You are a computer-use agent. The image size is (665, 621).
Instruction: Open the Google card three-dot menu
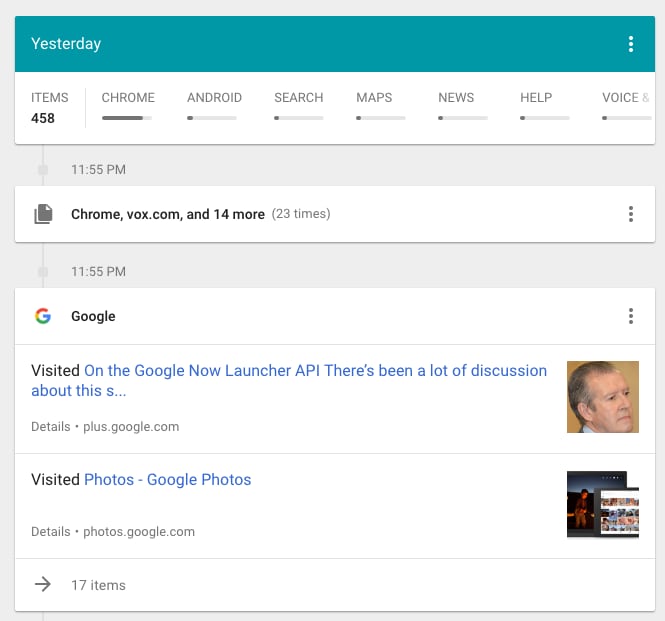pyautogui.click(x=630, y=316)
